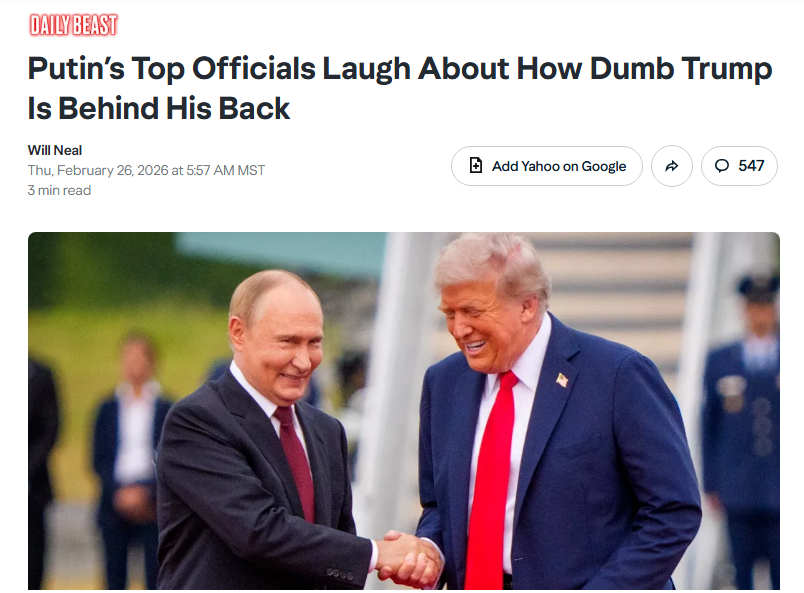The image size is (804, 593).
Task: Click the publication date Thu, February 26, 2026
Action: click(x=98, y=170)
